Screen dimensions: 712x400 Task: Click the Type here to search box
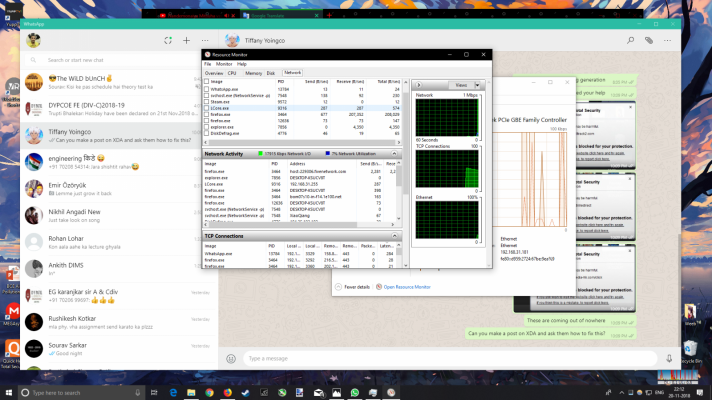click(82, 393)
